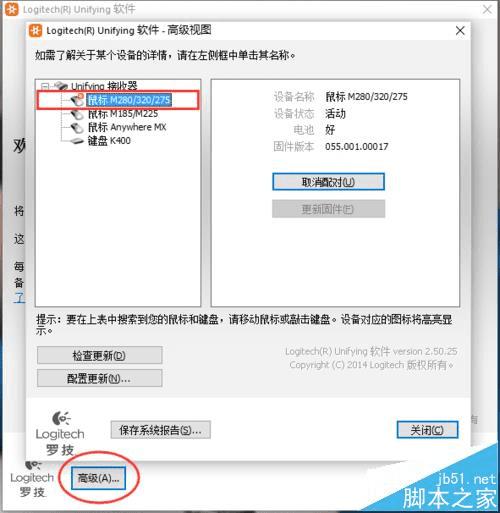Select 键盘 K400 in the device list
Screen dimensions: 500x513
coord(109,141)
